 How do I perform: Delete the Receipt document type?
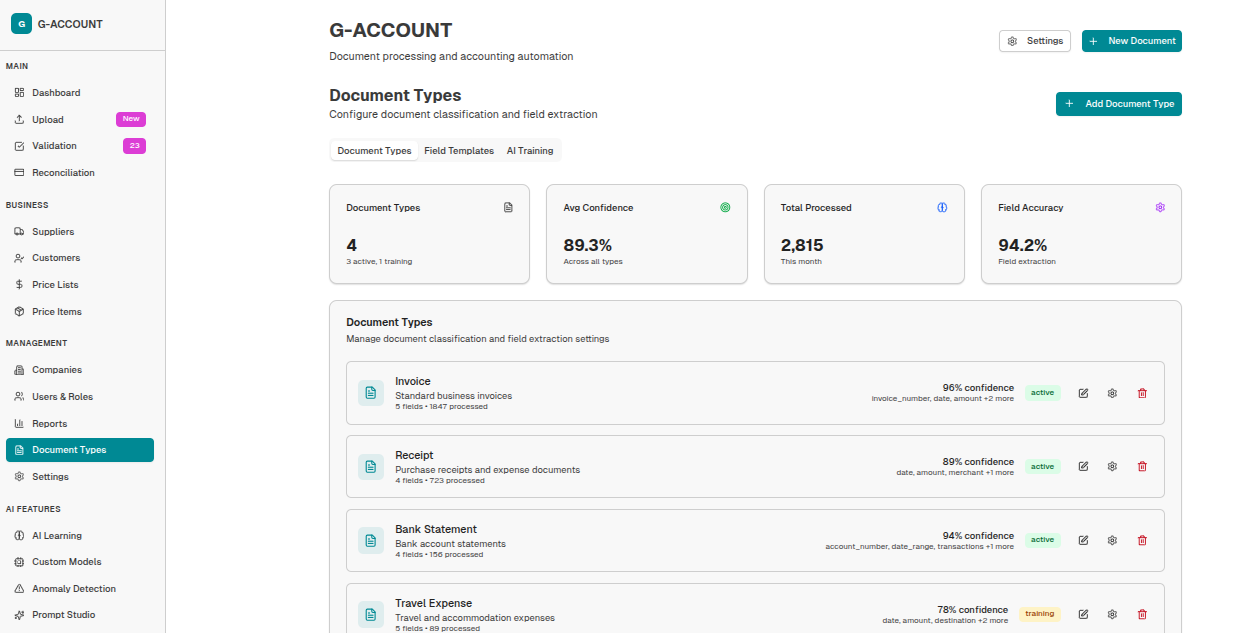[1142, 466]
